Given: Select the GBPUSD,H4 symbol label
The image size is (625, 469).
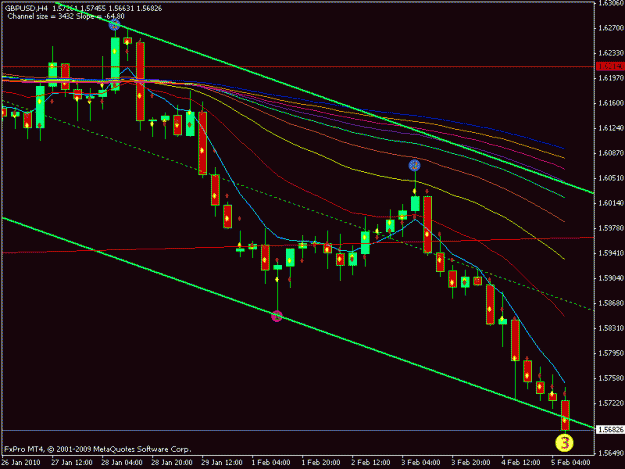Looking at the screenshot, I should click(x=28, y=8).
